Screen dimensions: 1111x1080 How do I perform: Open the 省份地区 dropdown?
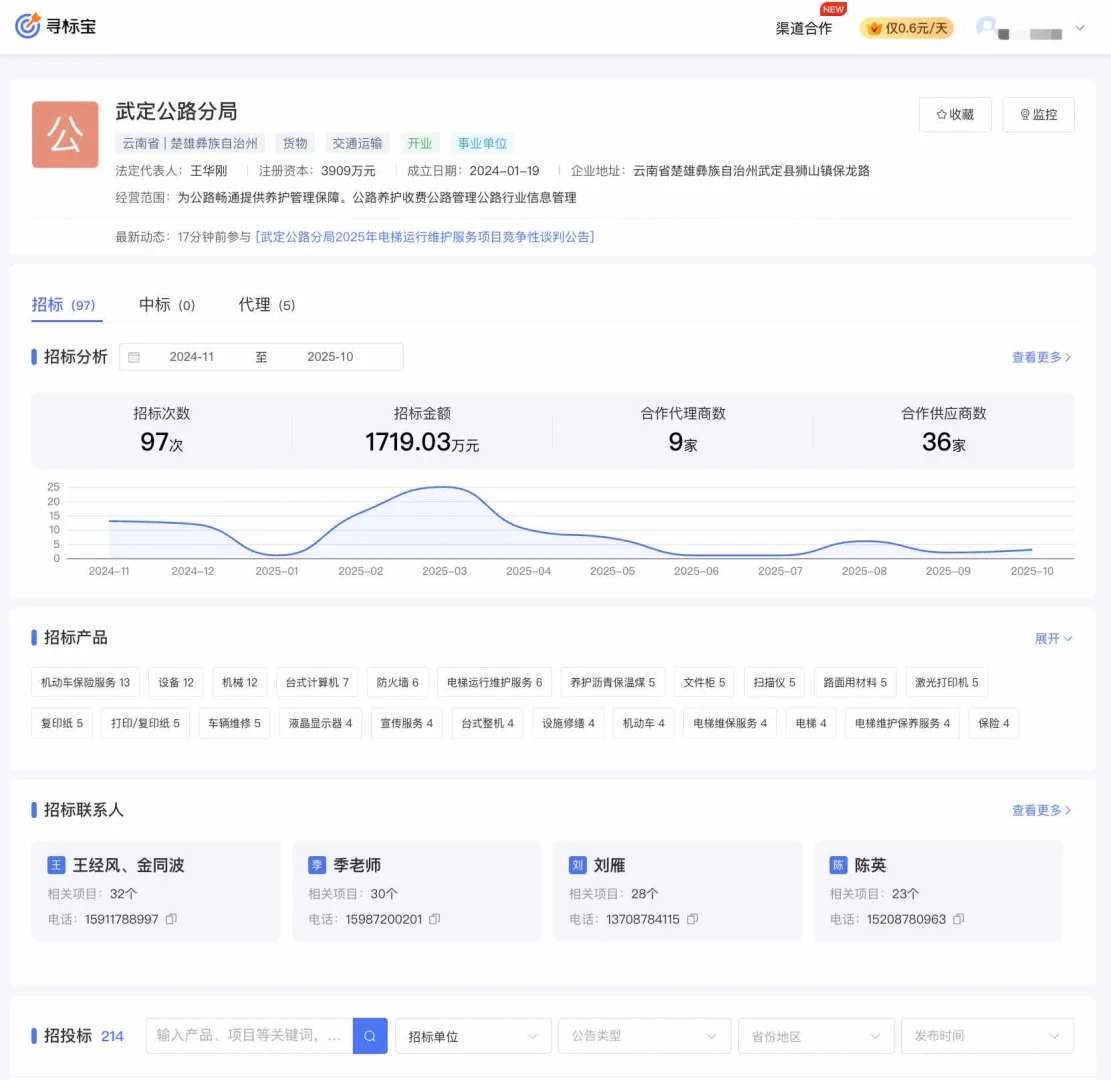point(816,1036)
